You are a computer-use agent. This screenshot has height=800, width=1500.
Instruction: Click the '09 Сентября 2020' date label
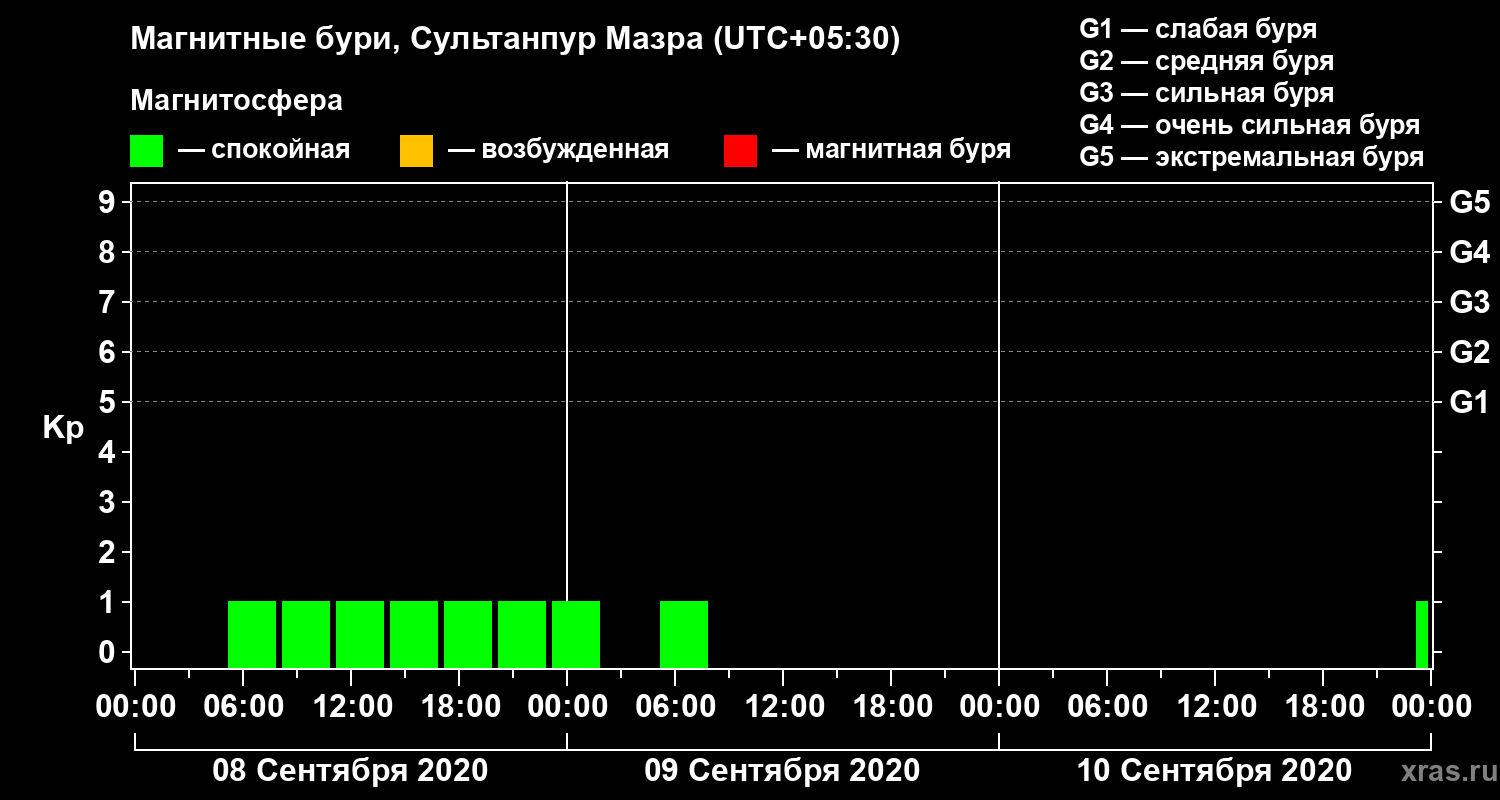coord(782,771)
